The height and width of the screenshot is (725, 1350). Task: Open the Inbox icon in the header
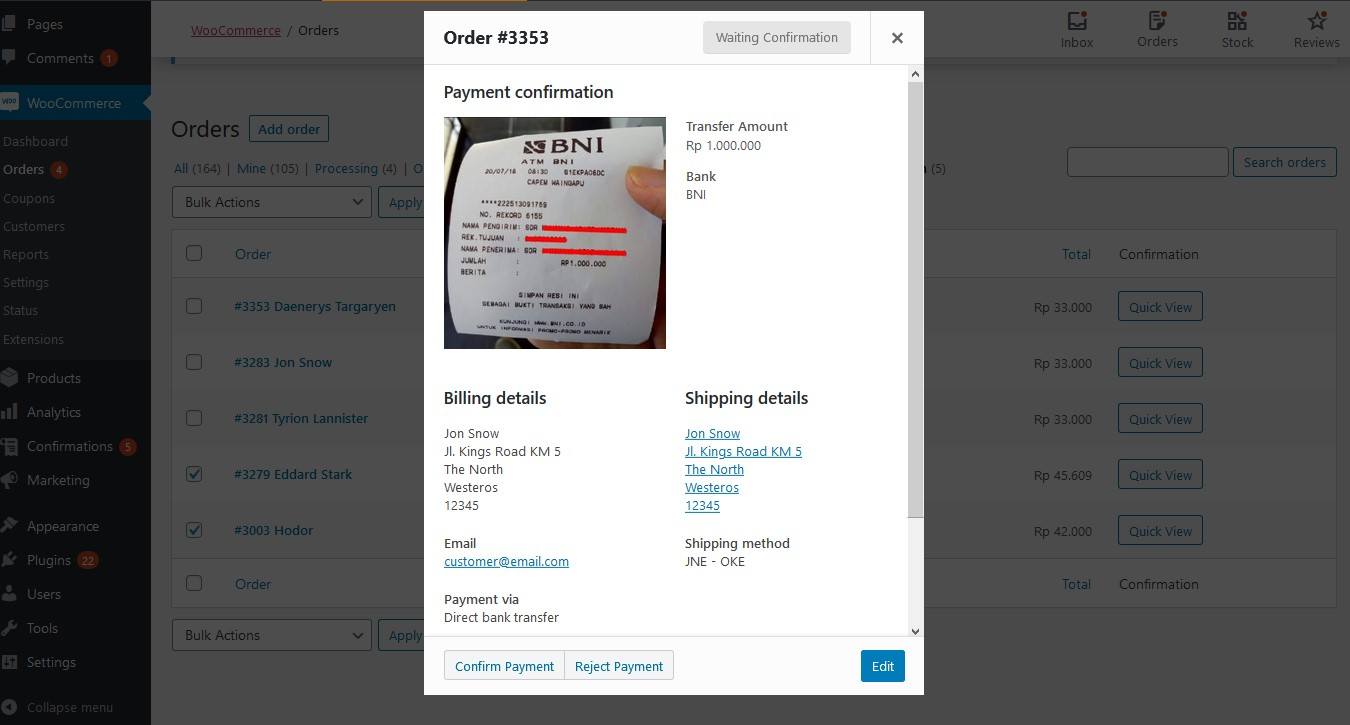point(1077,20)
